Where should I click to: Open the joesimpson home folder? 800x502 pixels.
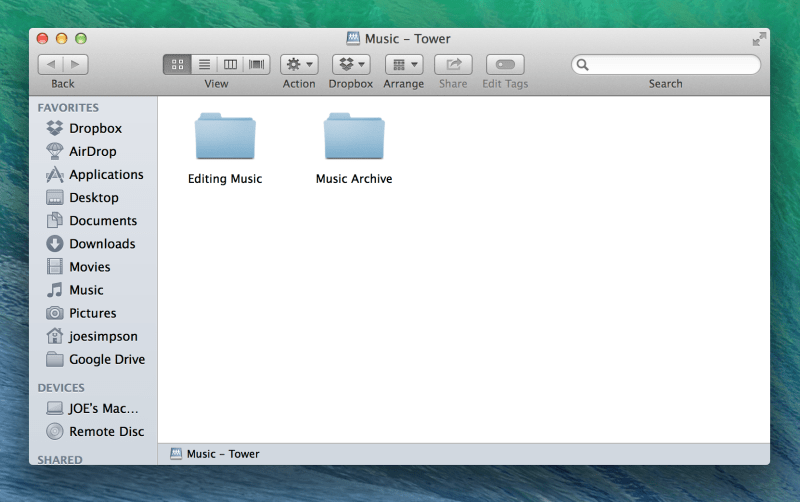point(92,336)
